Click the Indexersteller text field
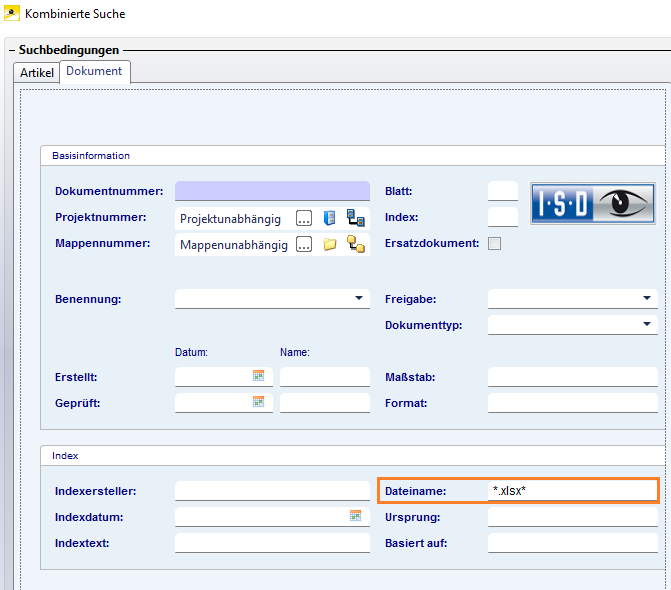Viewport: 671px width, 590px height. [272, 491]
